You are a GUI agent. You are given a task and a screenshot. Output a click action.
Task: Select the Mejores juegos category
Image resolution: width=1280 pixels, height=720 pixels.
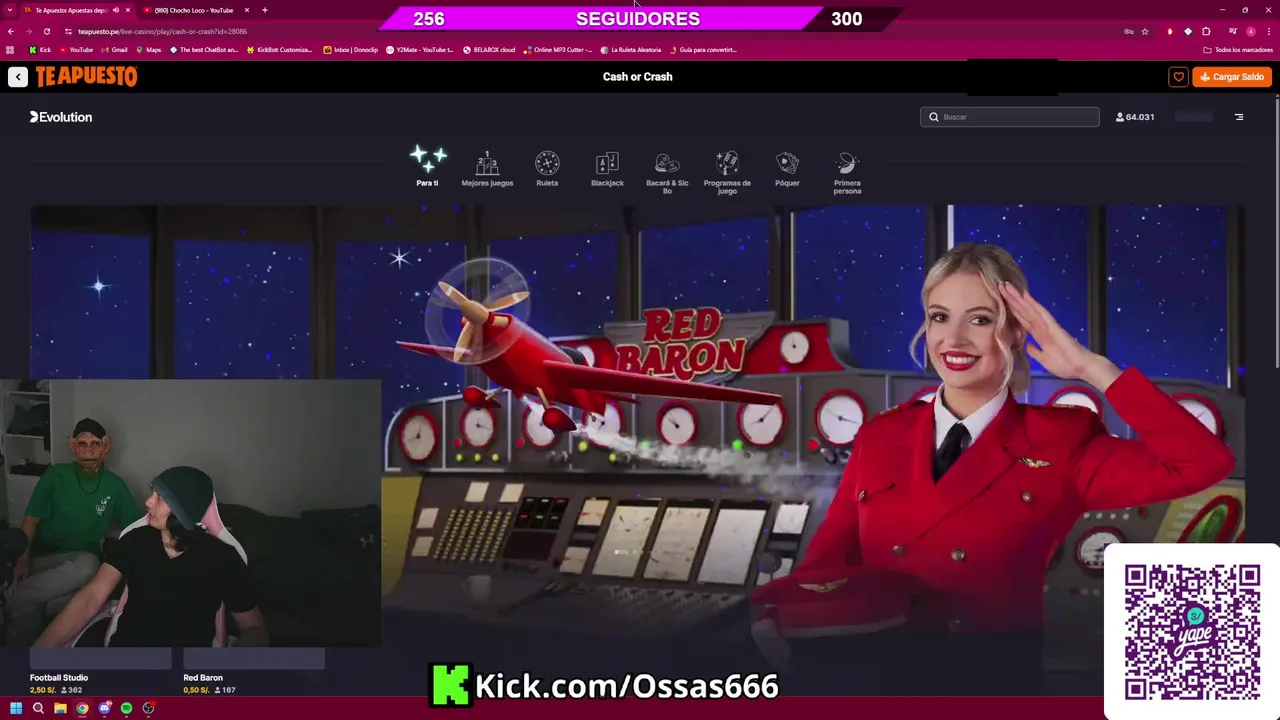[x=487, y=169]
